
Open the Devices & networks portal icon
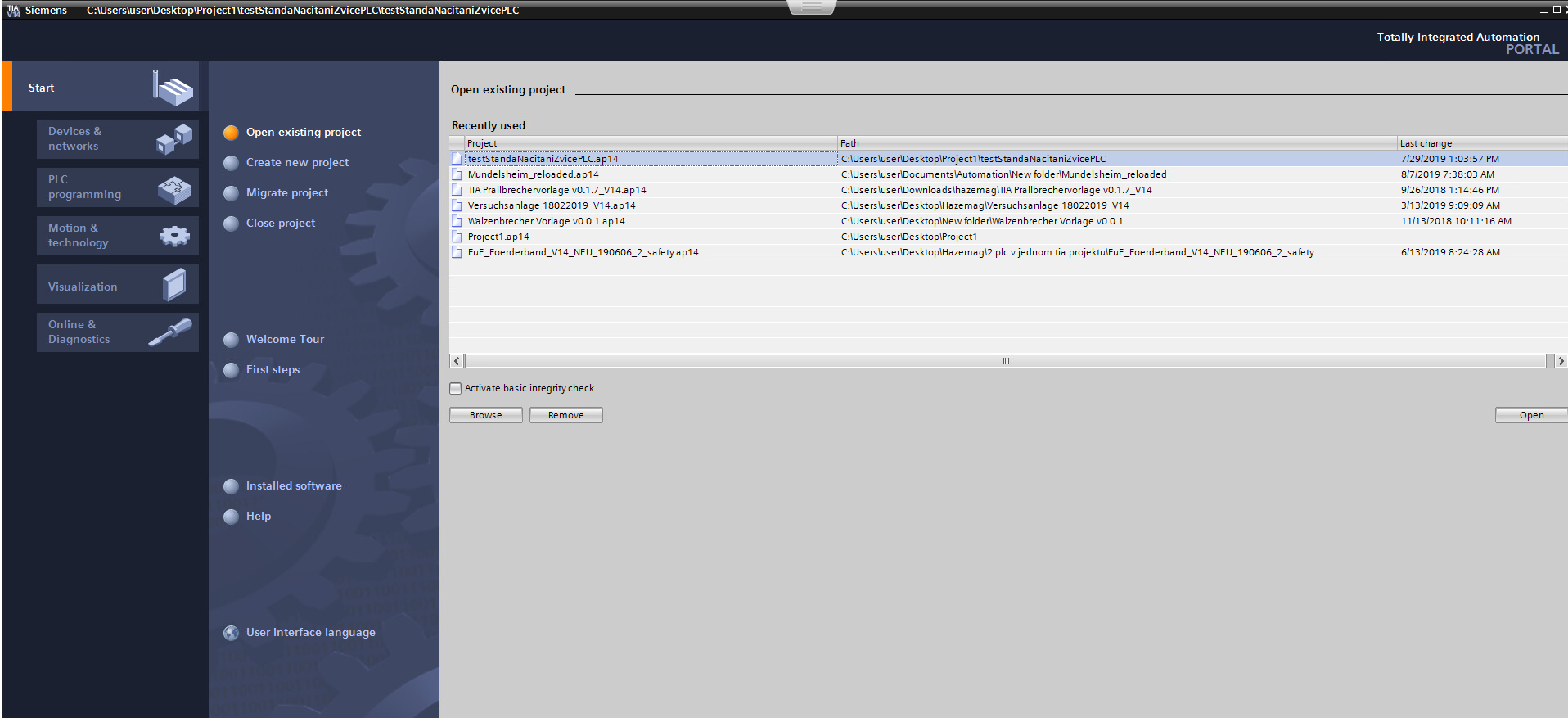[174, 138]
